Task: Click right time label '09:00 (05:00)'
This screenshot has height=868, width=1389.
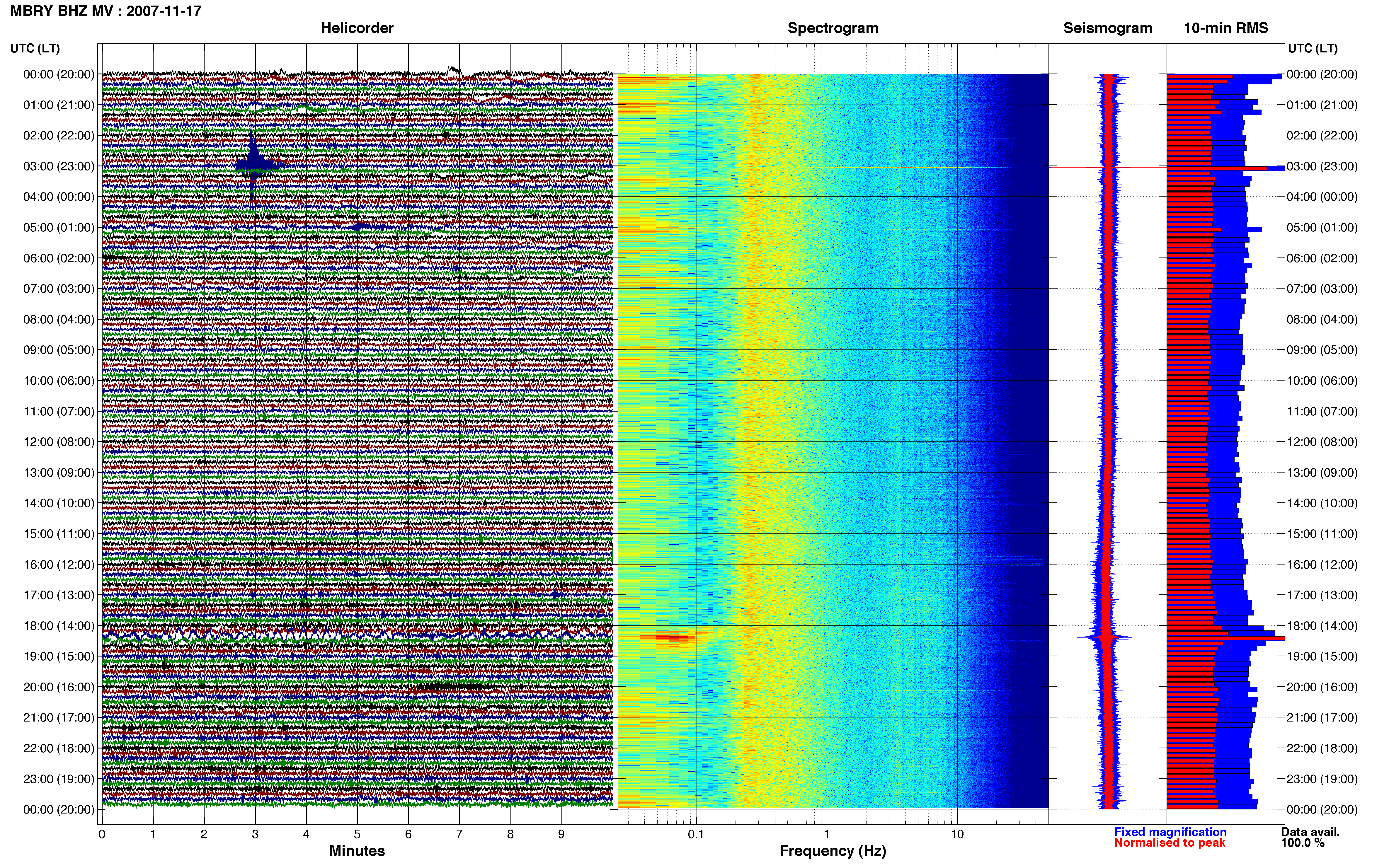Action: click(x=1322, y=350)
